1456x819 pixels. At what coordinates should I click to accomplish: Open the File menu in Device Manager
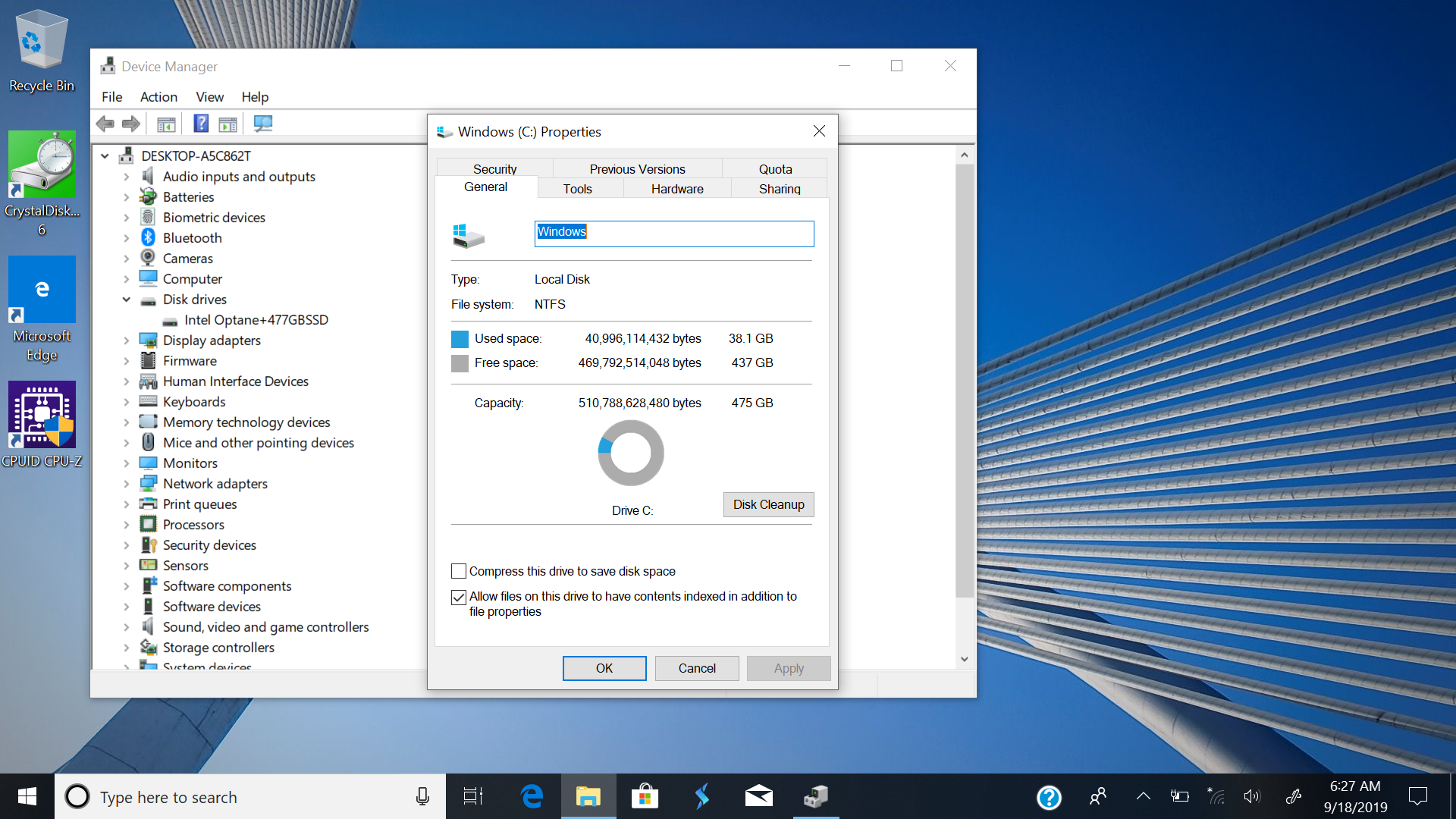pyautogui.click(x=112, y=97)
